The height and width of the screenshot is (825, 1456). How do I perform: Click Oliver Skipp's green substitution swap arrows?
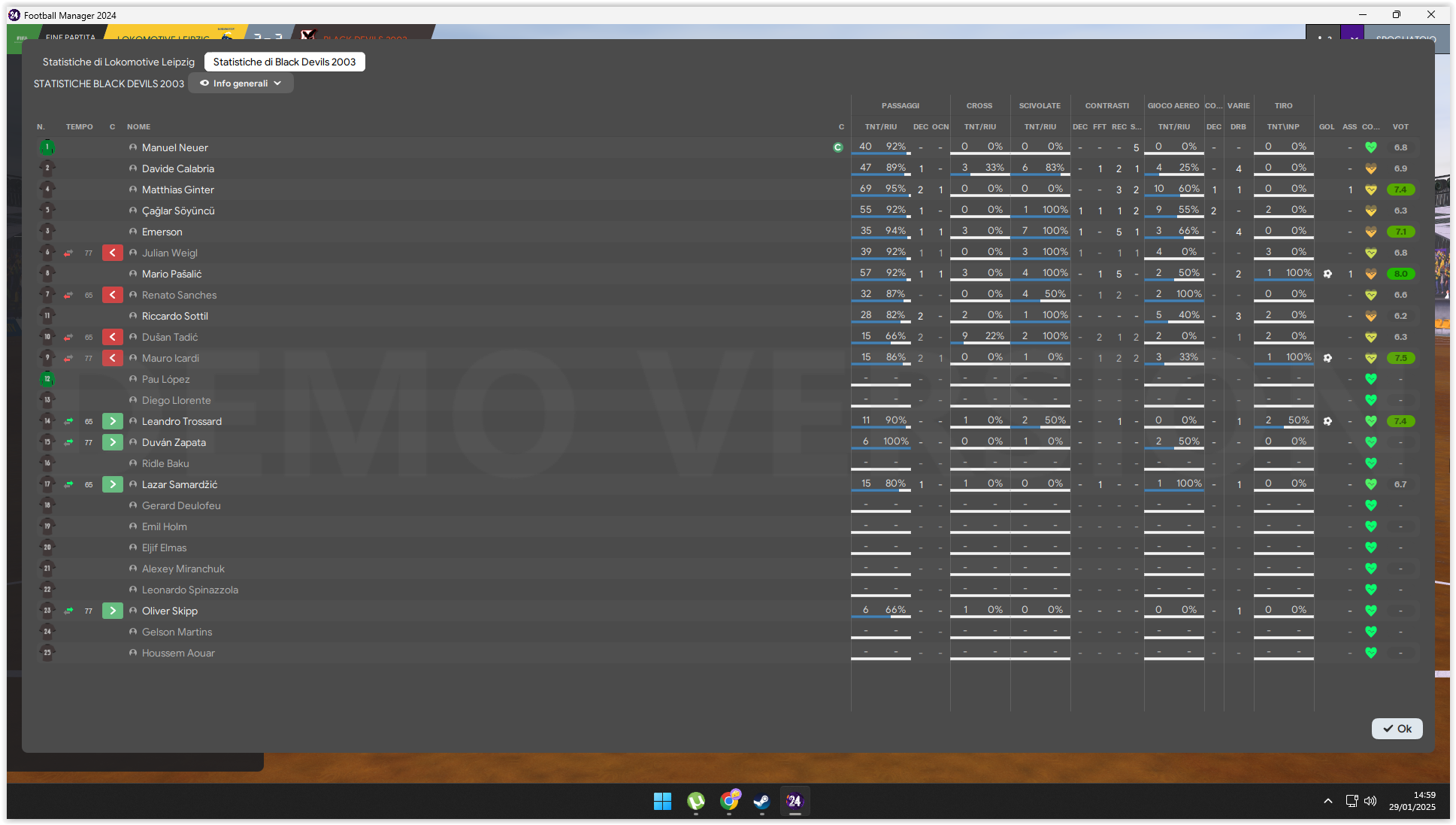pos(68,611)
